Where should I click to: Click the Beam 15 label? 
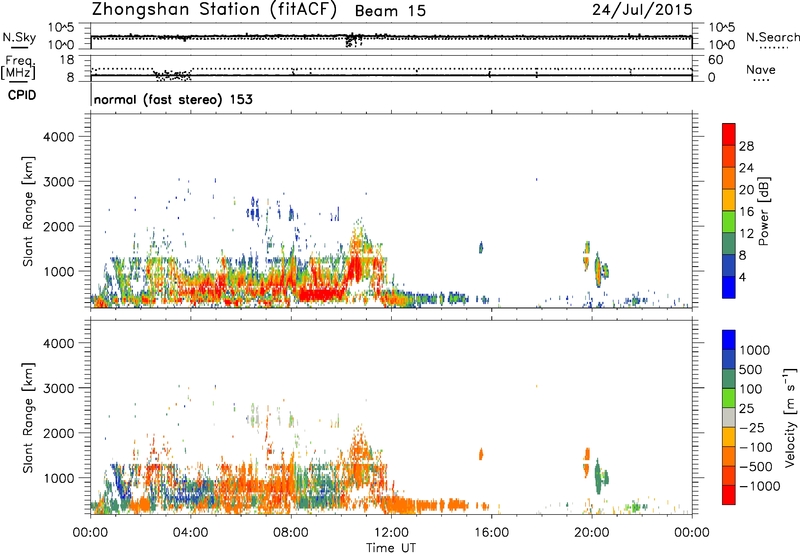coord(390,11)
